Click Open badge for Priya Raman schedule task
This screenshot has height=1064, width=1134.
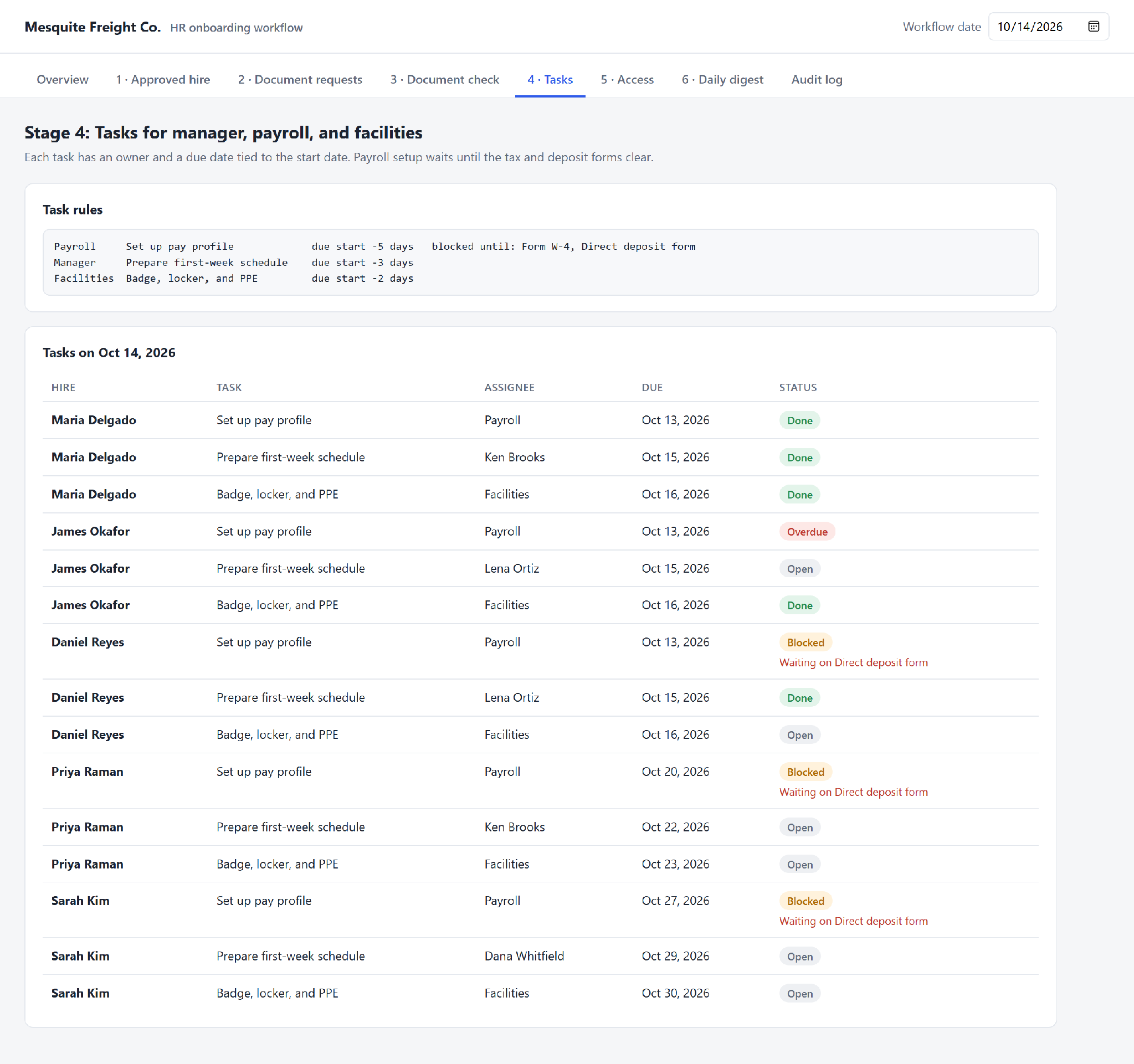[x=799, y=827]
